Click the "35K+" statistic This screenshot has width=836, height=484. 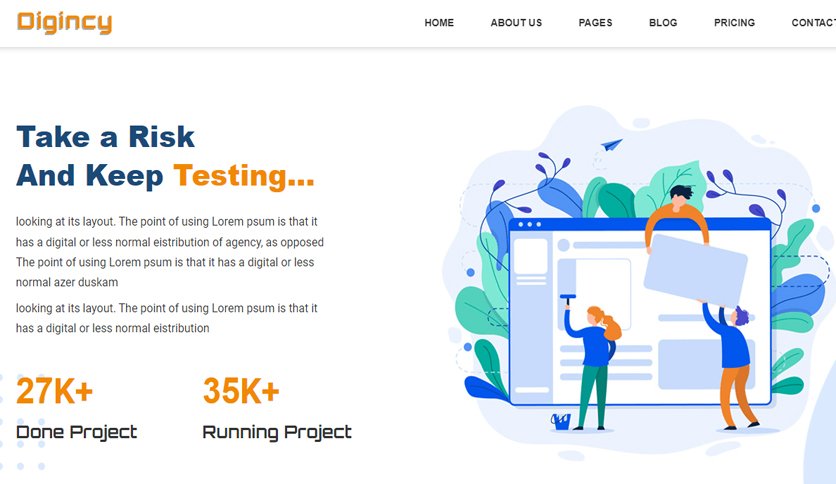tap(241, 391)
